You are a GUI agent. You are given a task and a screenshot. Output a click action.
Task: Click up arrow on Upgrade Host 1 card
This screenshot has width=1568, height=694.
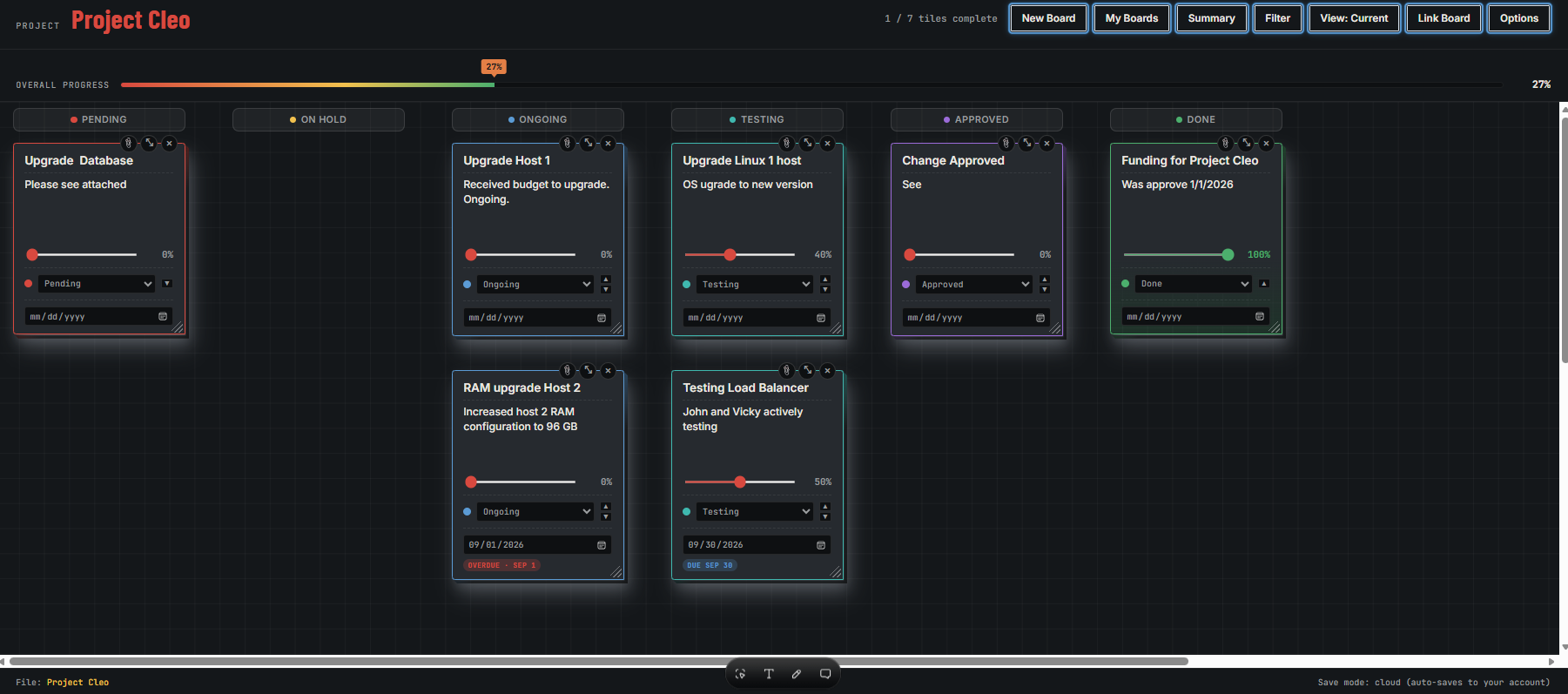(606, 280)
